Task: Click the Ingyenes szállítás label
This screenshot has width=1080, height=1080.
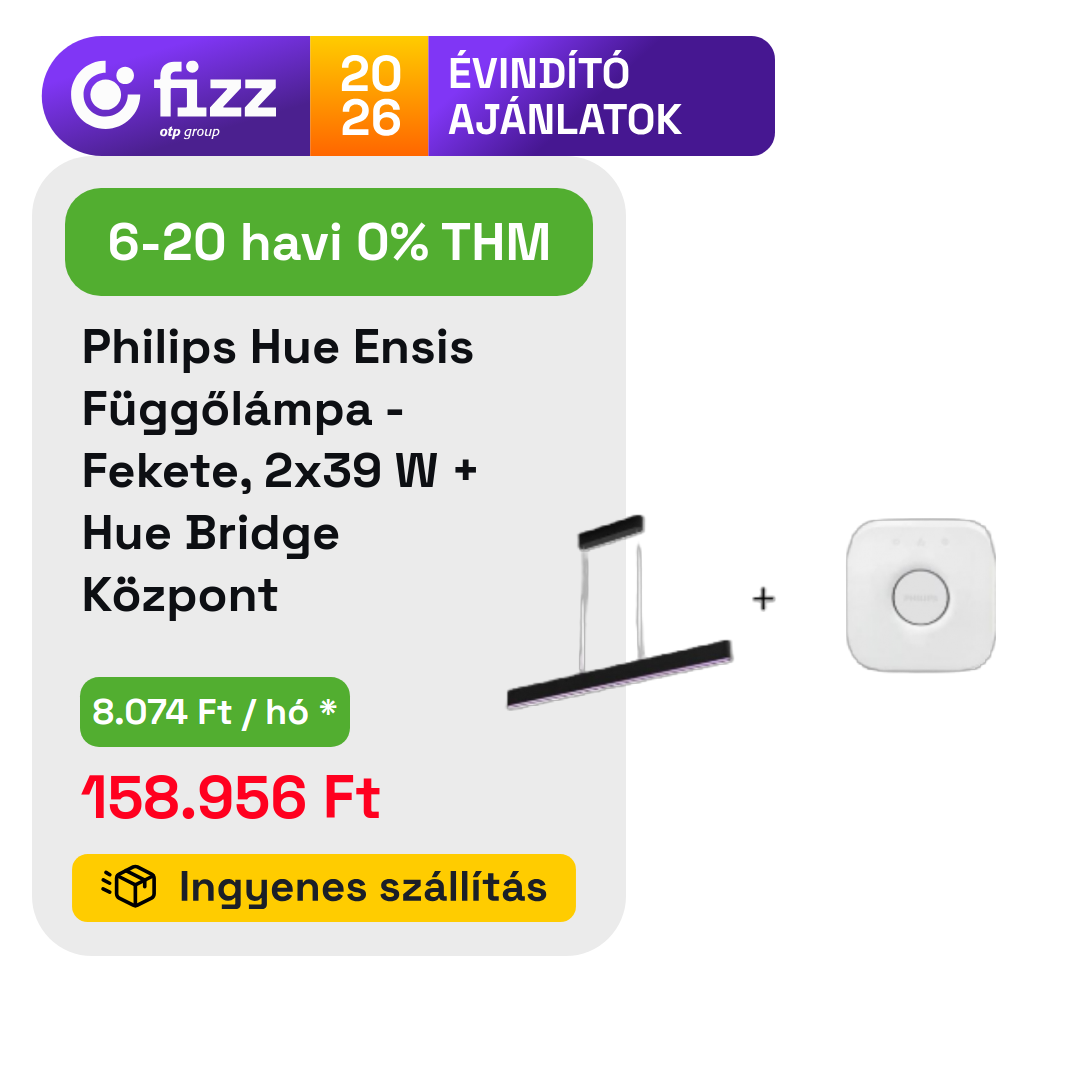Action: tap(362, 887)
